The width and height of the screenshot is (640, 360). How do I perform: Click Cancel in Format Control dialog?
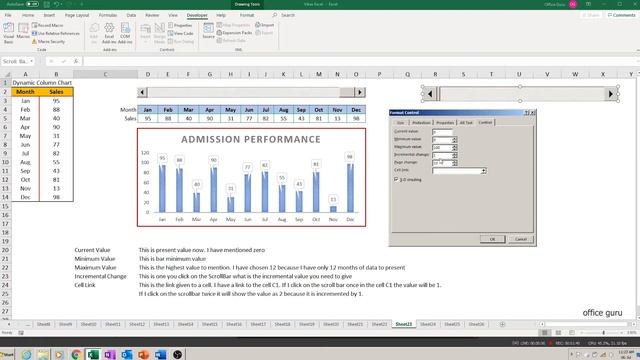click(x=521, y=239)
